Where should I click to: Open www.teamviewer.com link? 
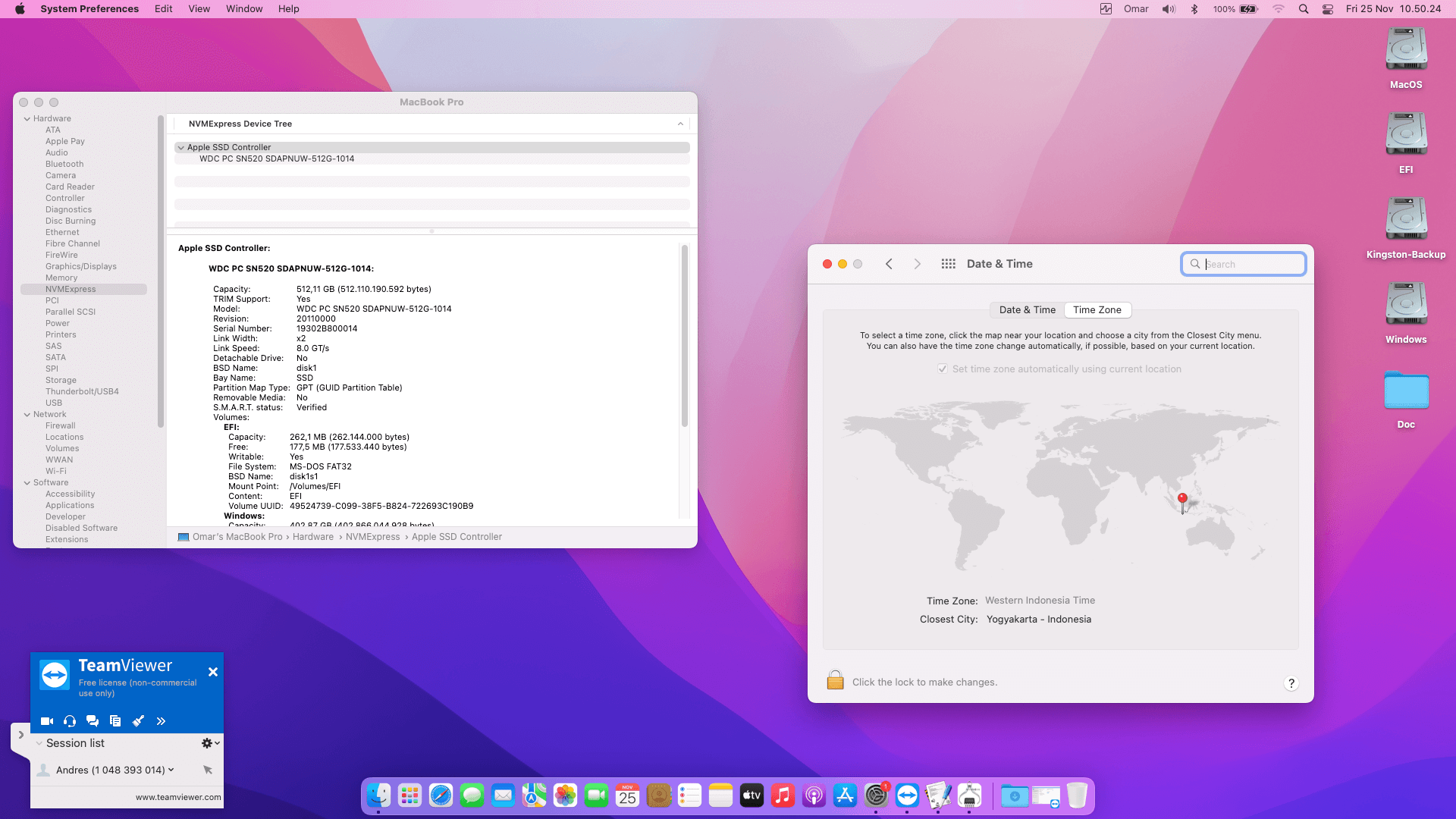coord(178,797)
